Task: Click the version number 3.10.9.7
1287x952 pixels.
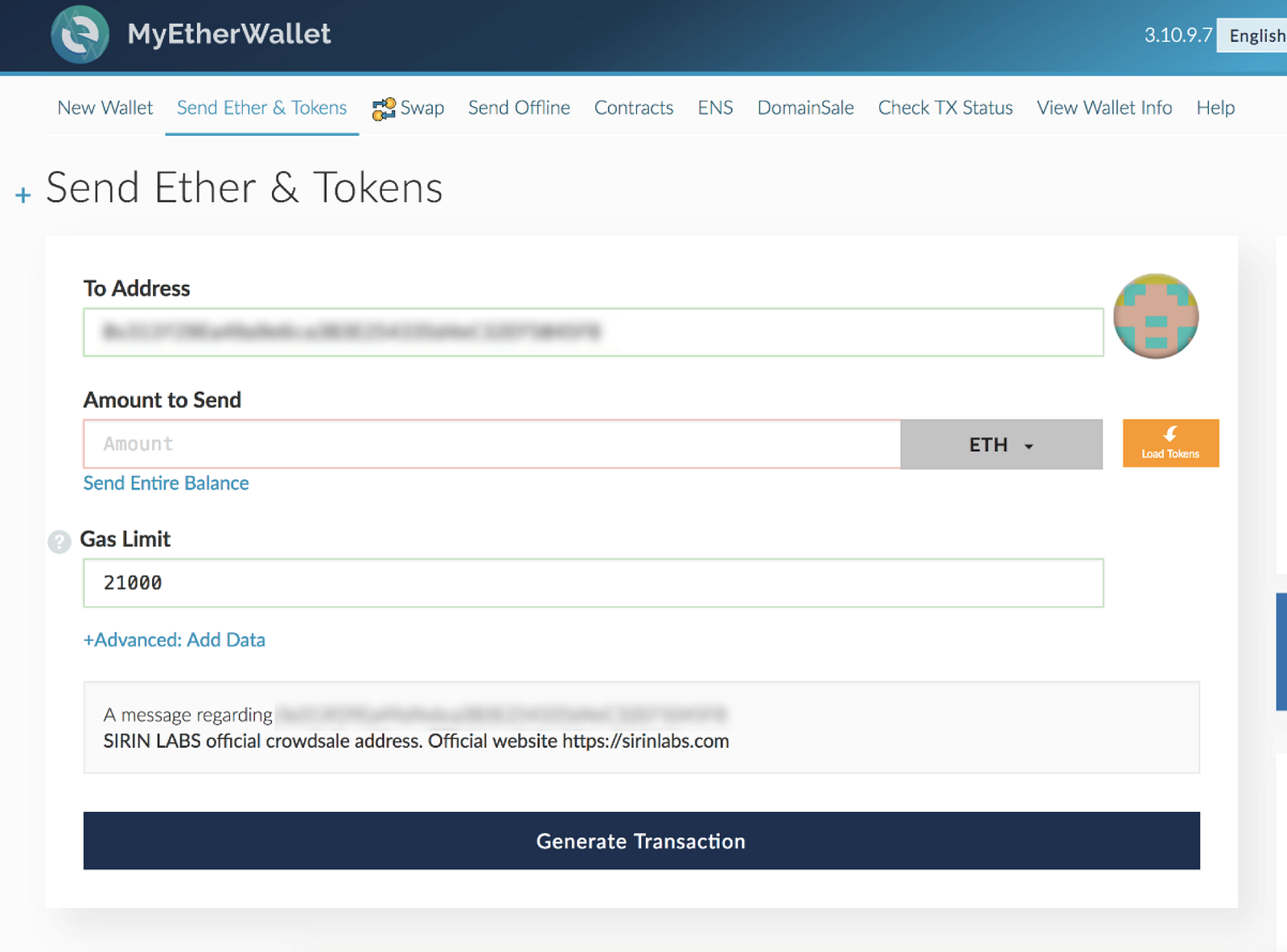Action: click(1178, 35)
